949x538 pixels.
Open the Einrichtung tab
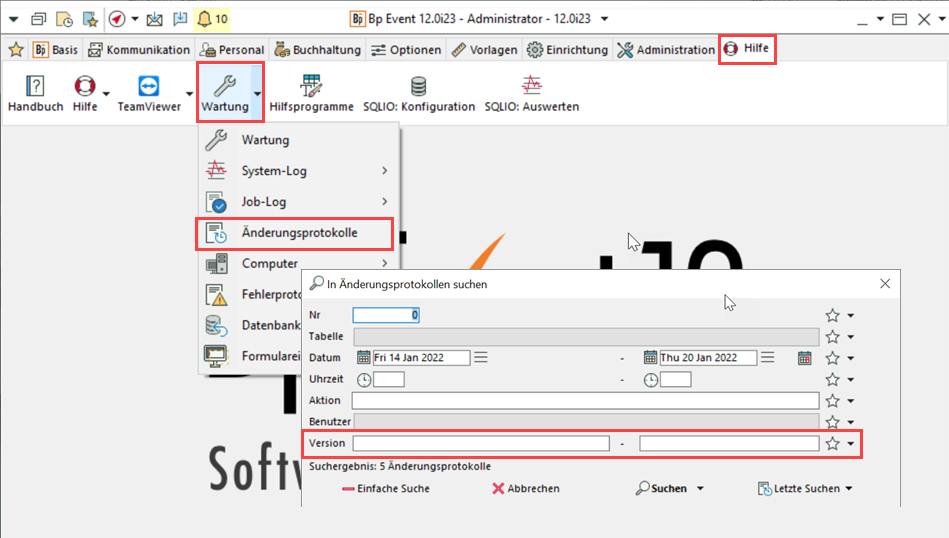[x=567, y=50]
